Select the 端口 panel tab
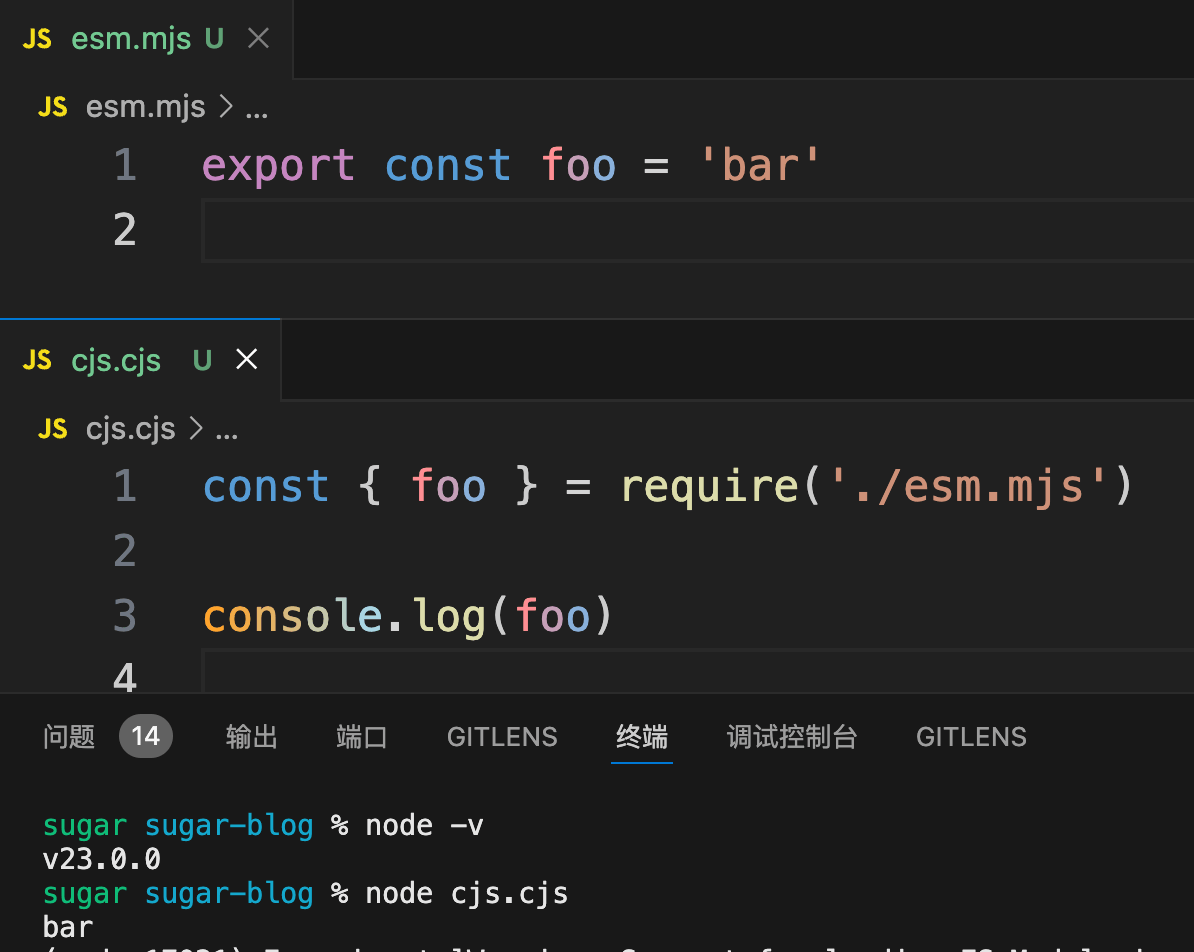Screen dimensions: 1194x952 pos(361,737)
